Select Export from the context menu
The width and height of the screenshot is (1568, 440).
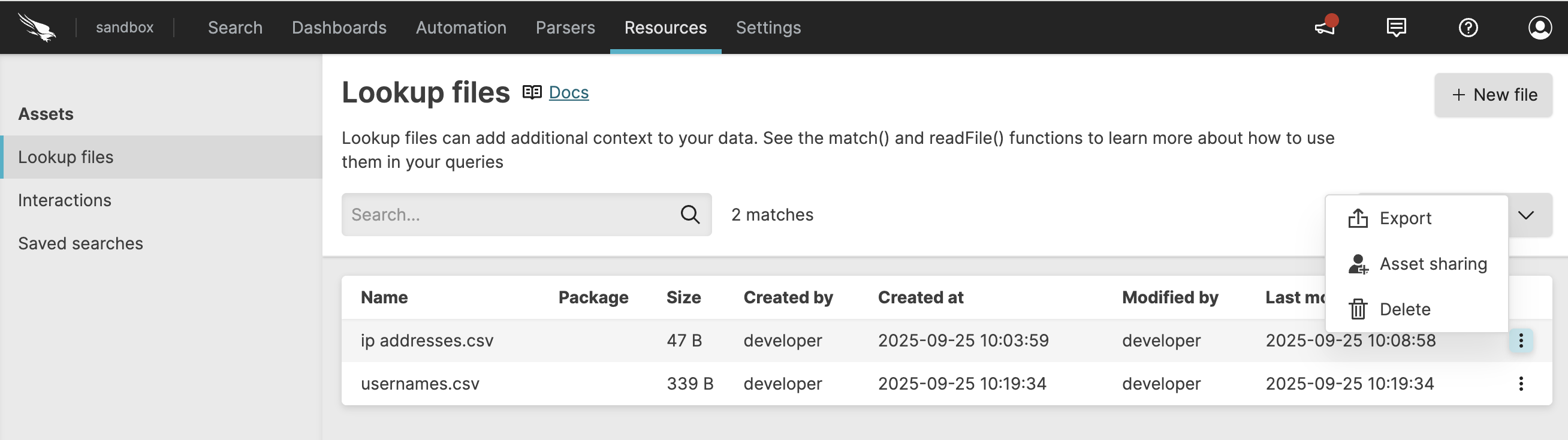tap(1405, 218)
